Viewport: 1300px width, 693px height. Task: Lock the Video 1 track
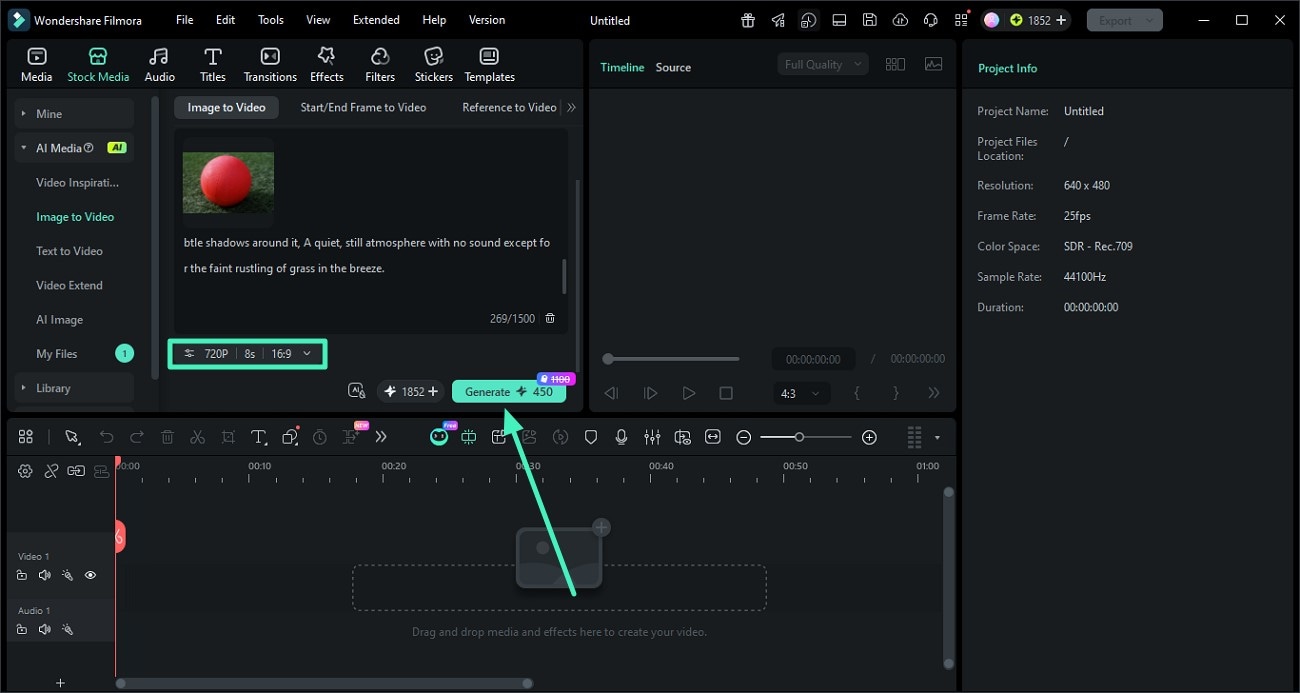click(22, 575)
